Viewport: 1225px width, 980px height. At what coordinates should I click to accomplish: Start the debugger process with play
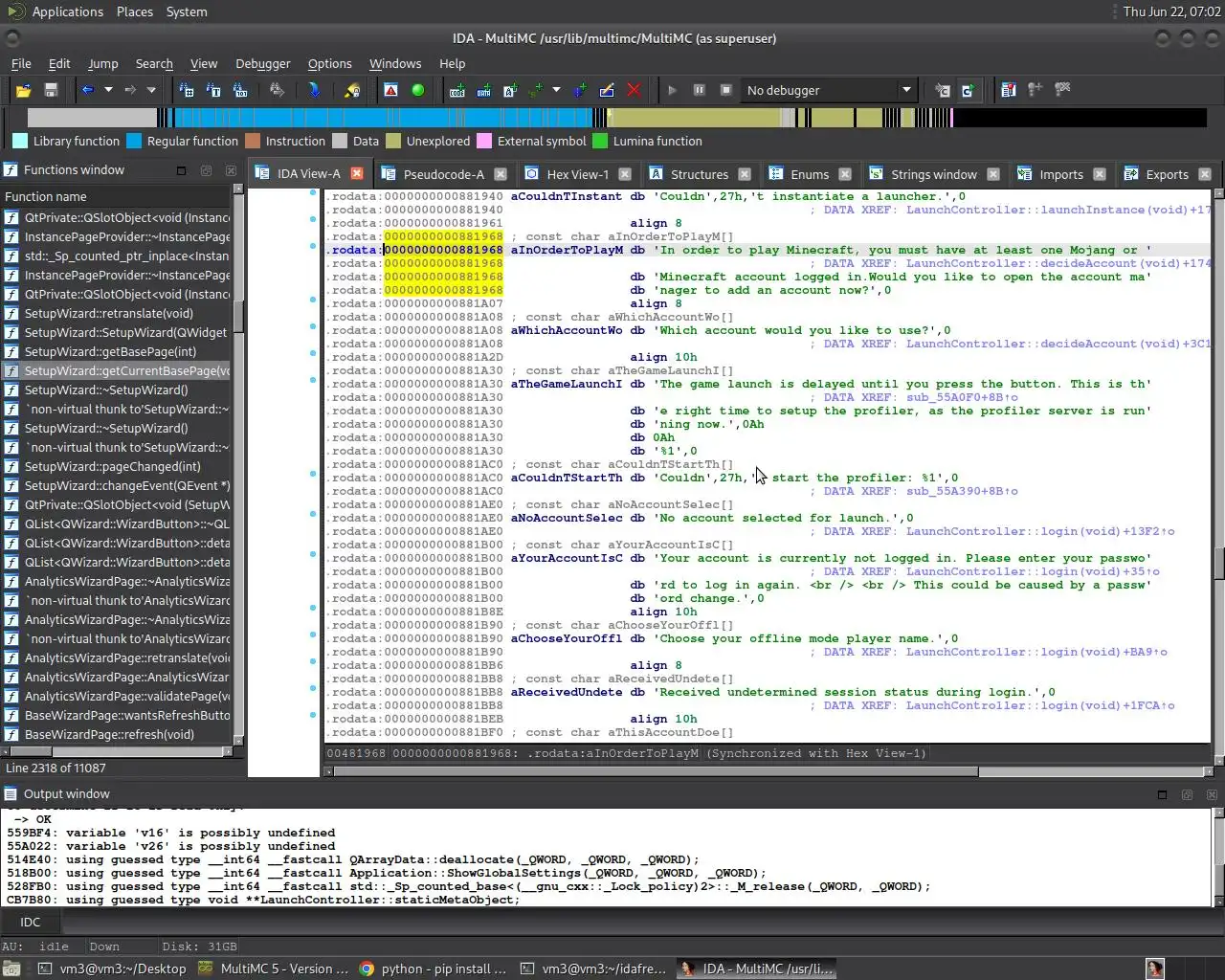point(672,90)
